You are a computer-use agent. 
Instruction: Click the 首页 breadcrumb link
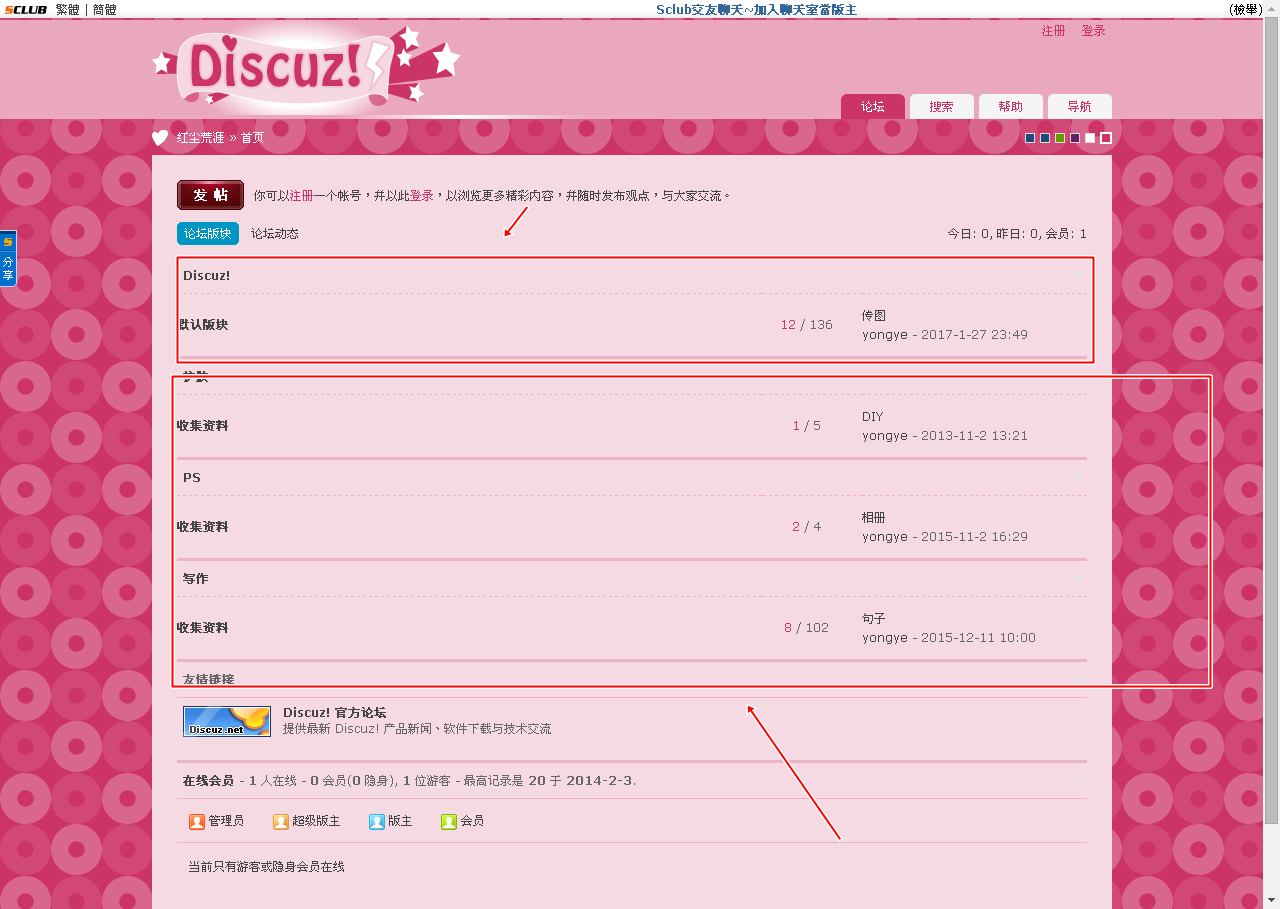(252, 138)
